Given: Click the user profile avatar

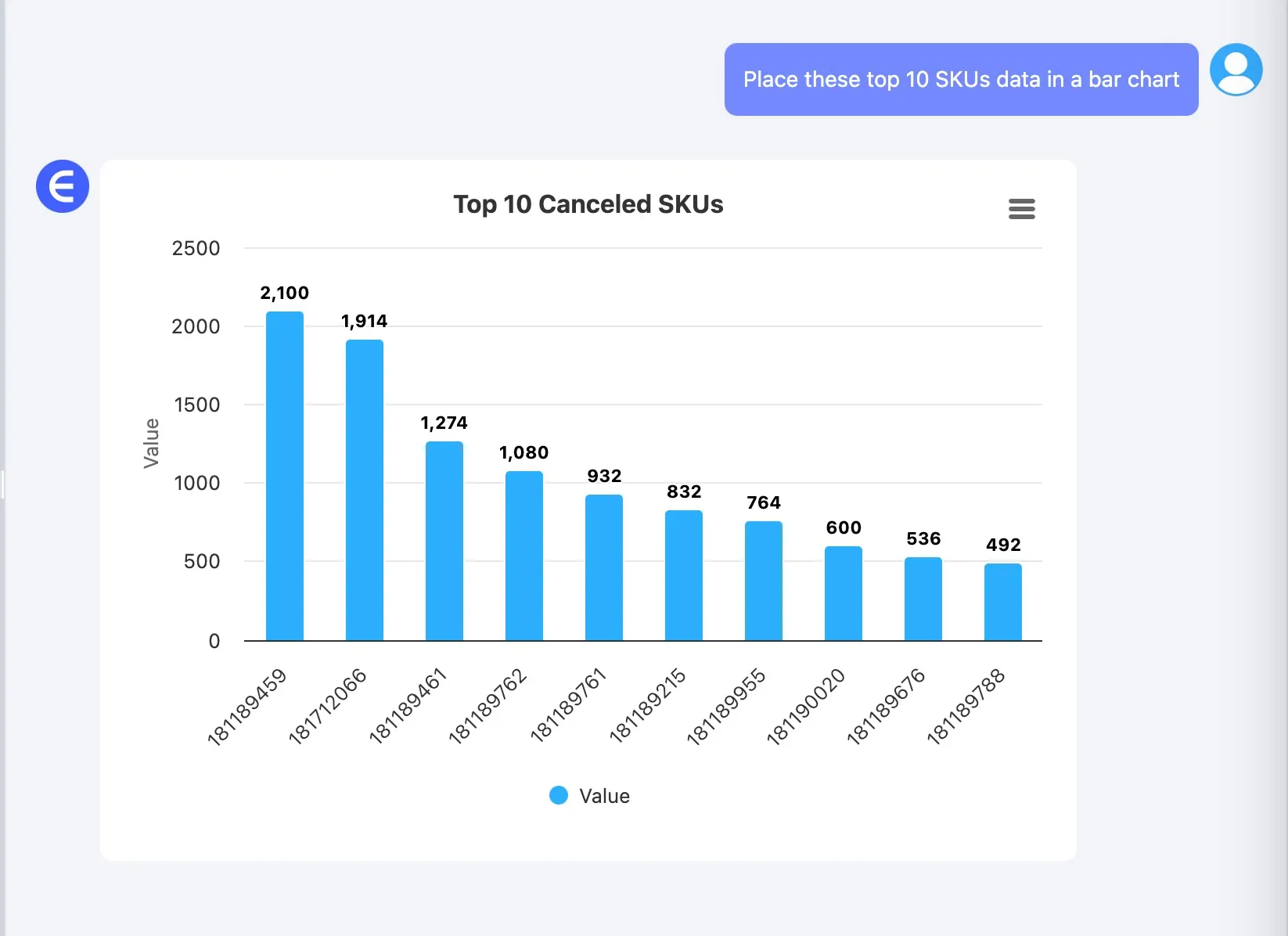Looking at the screenshot, I should point(1236,70).
